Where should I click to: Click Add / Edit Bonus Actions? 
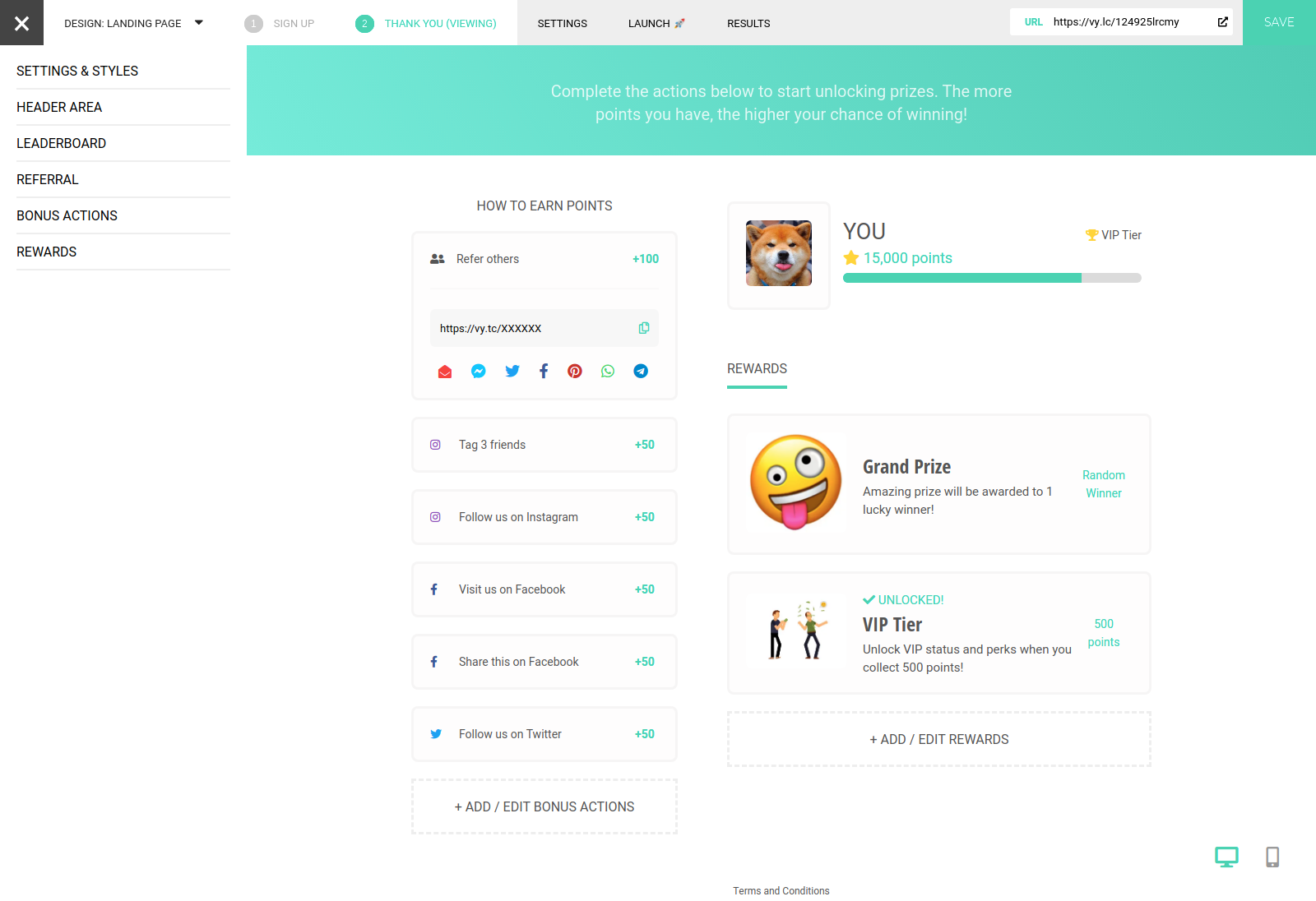tap(544, 807)
